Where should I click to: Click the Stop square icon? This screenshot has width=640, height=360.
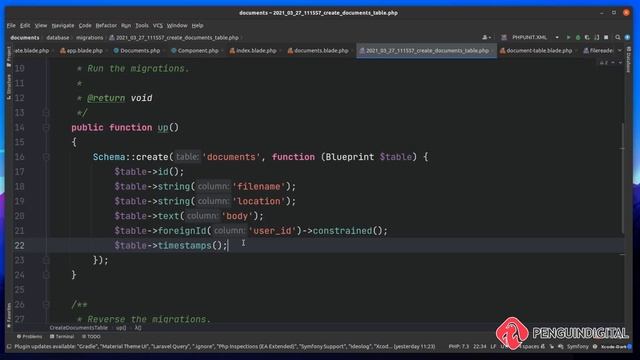tap(606, 38)
